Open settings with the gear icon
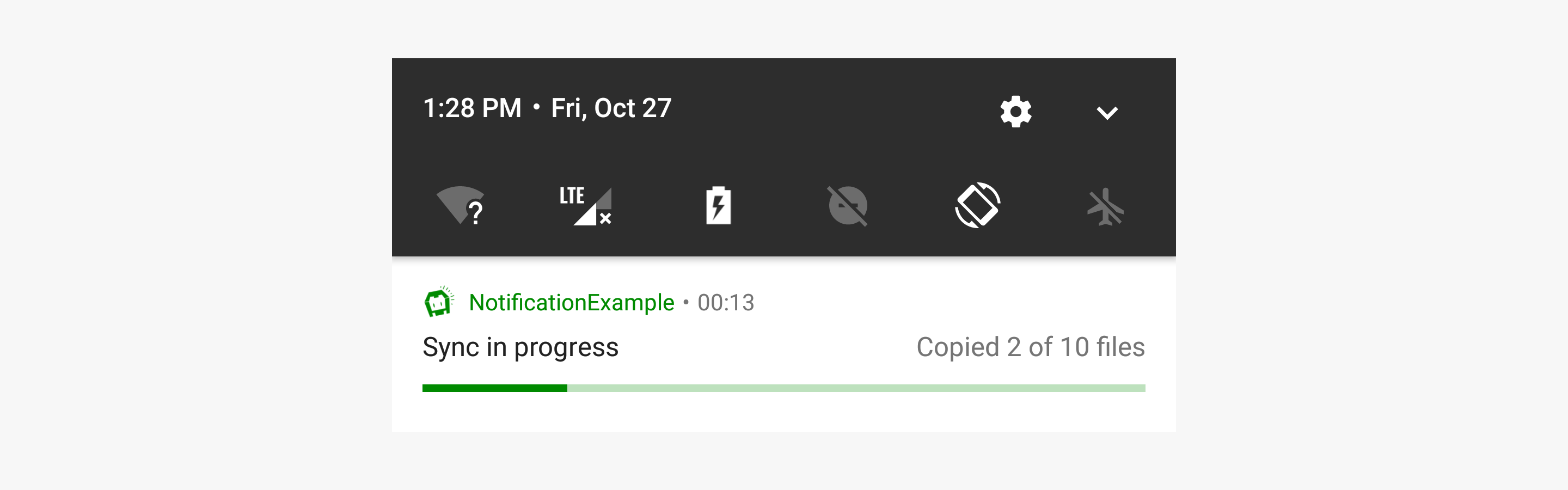1568x490 pixels. tap(1015, 112)
